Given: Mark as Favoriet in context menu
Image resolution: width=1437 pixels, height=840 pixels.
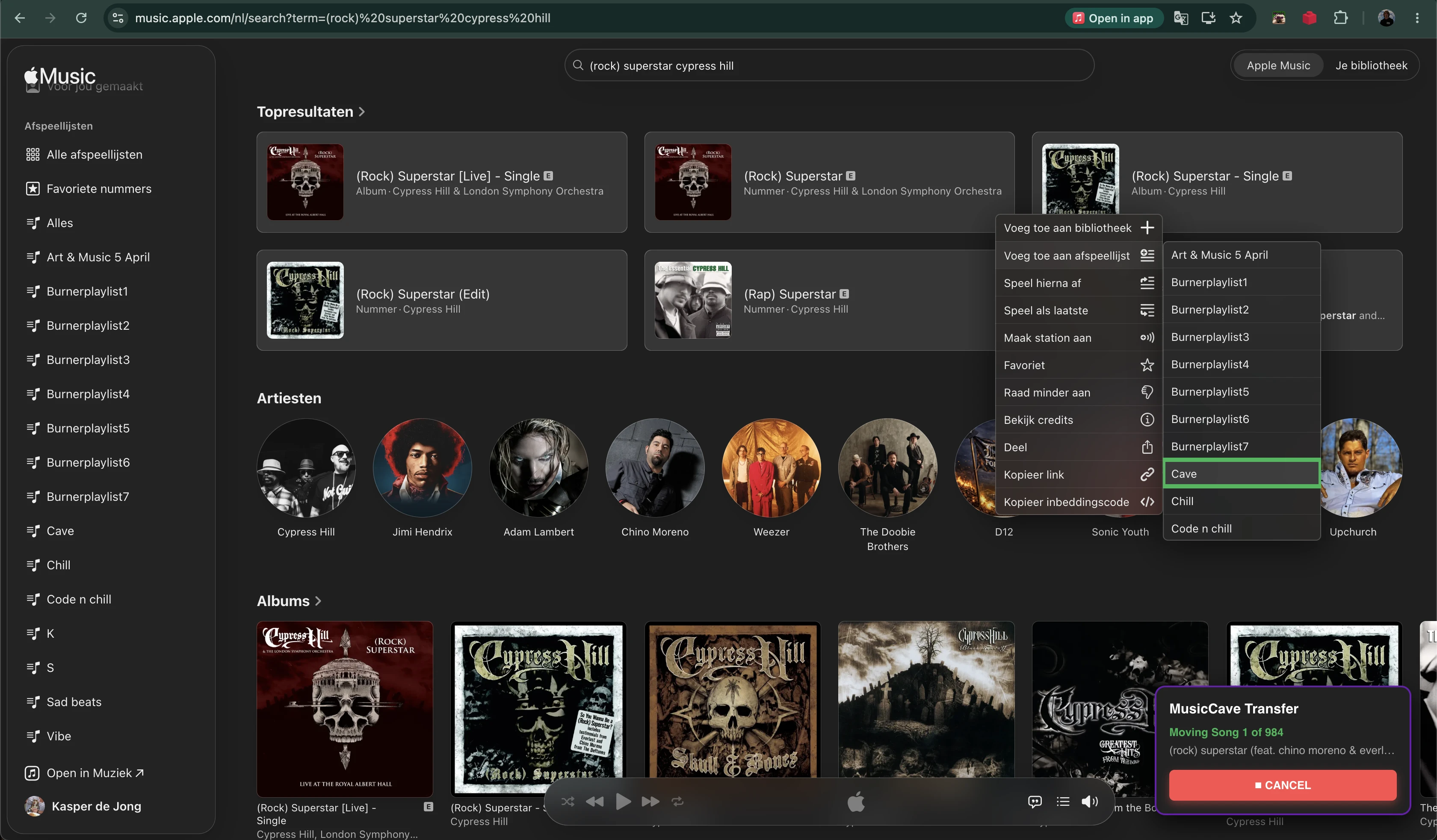Looking at the screenshot, I should pyautogui.click(x=1078, y=365).
